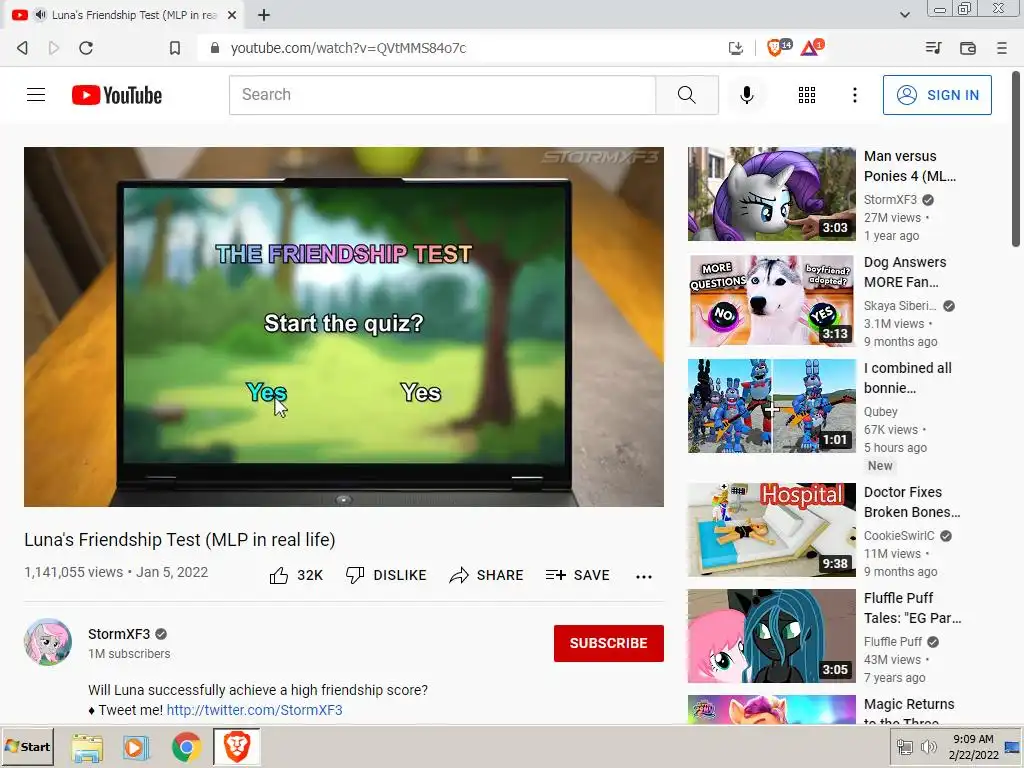Open the Skaya Siberi channel name
The width and height of the screenshot is (1024, 768).
click(x=899, y=306)
